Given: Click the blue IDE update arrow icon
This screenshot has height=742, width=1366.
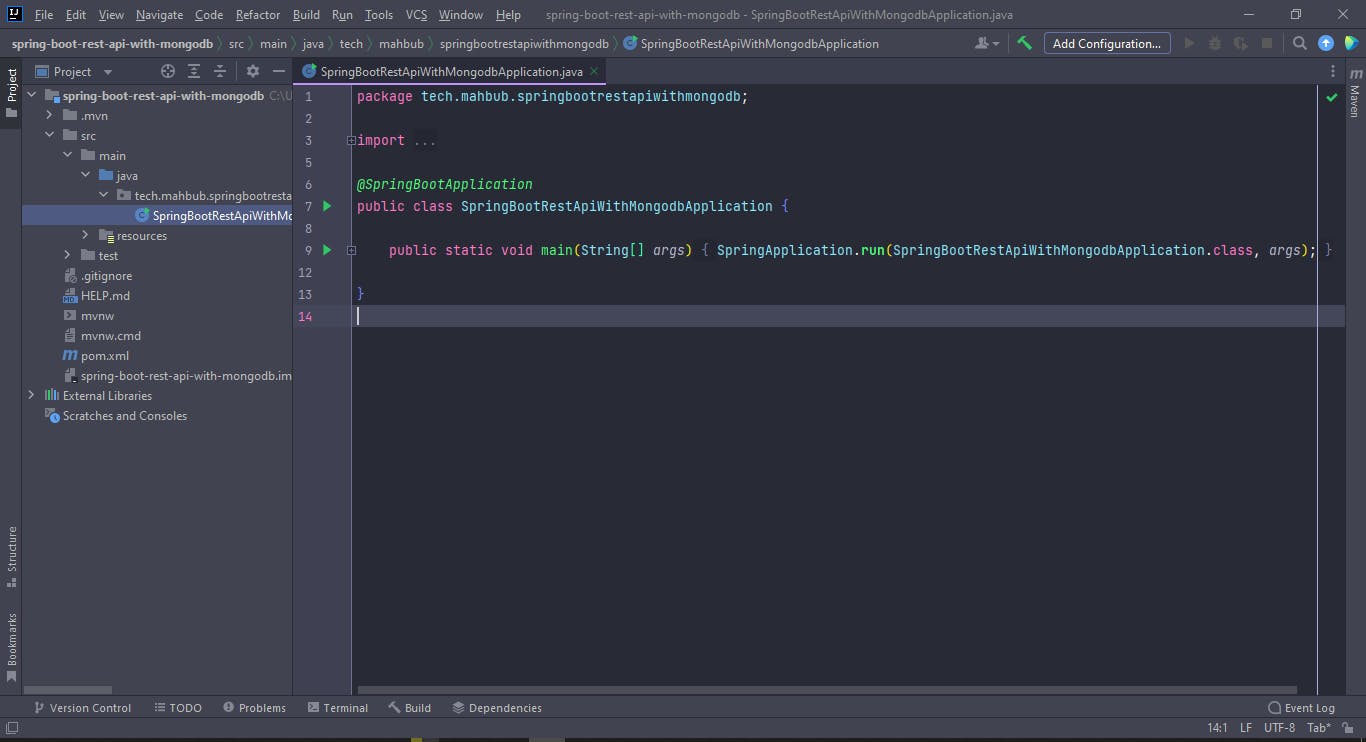Looking at the screenshot, I should (x=1325, y=43).
